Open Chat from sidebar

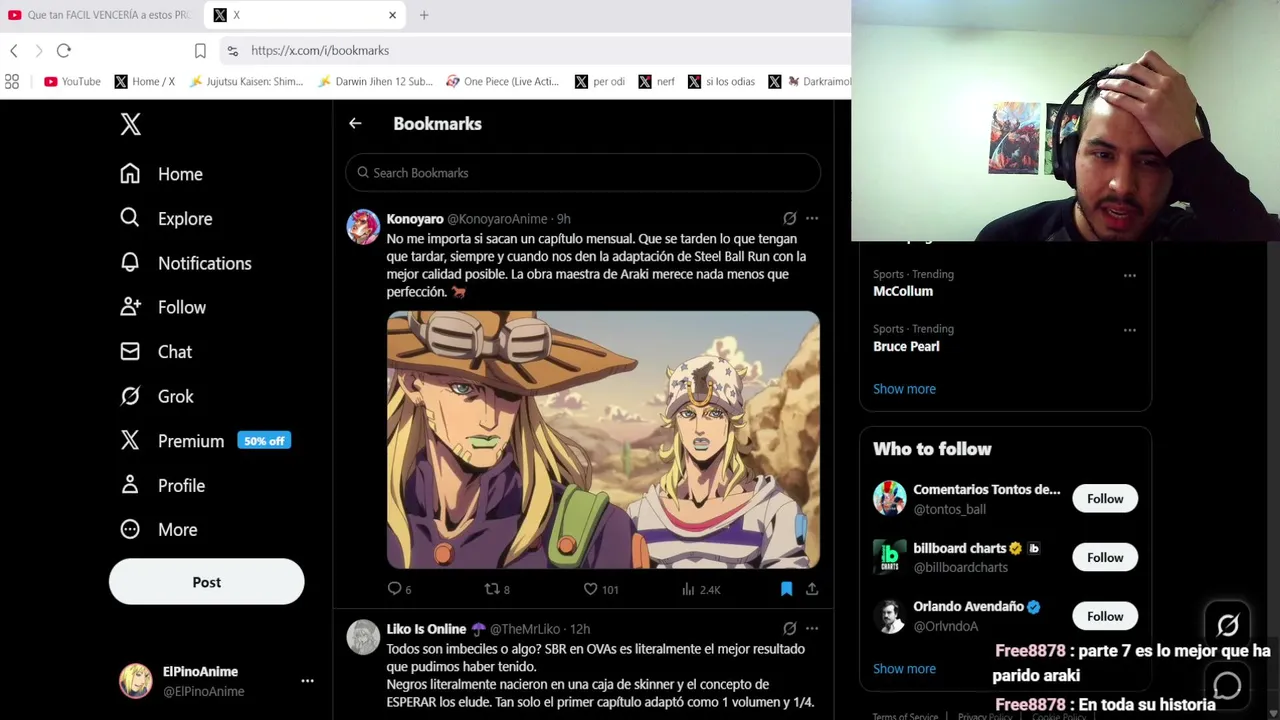point(156,352)
